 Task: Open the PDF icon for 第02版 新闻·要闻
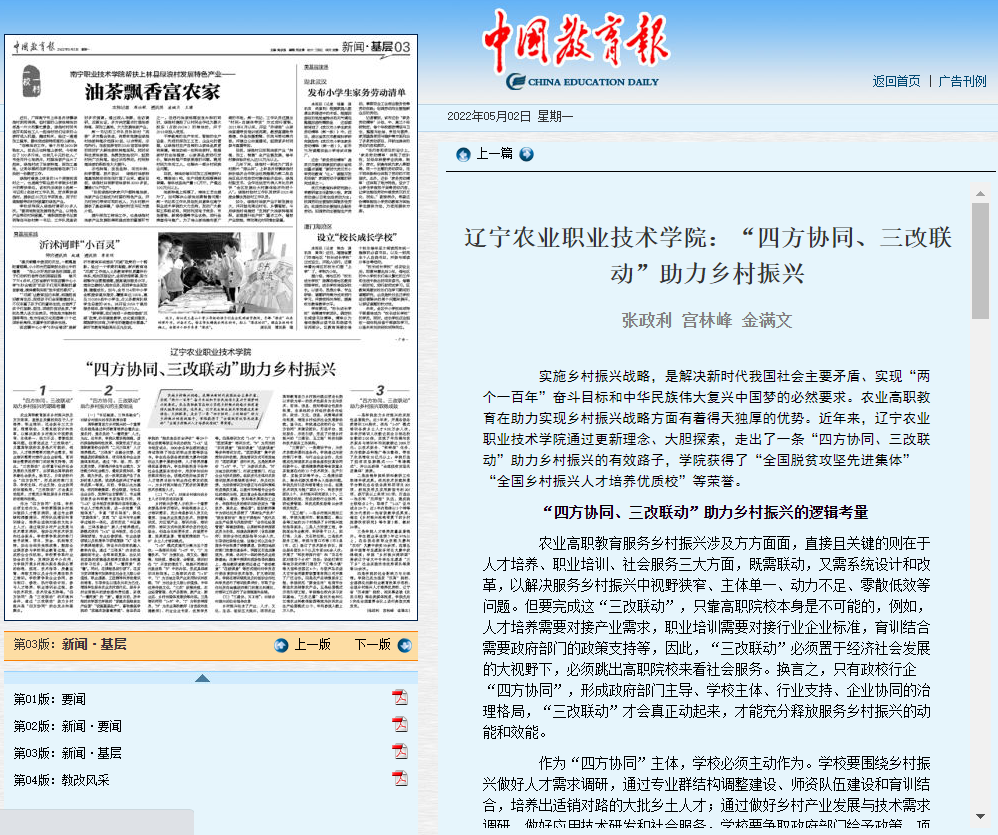(400, 724)
